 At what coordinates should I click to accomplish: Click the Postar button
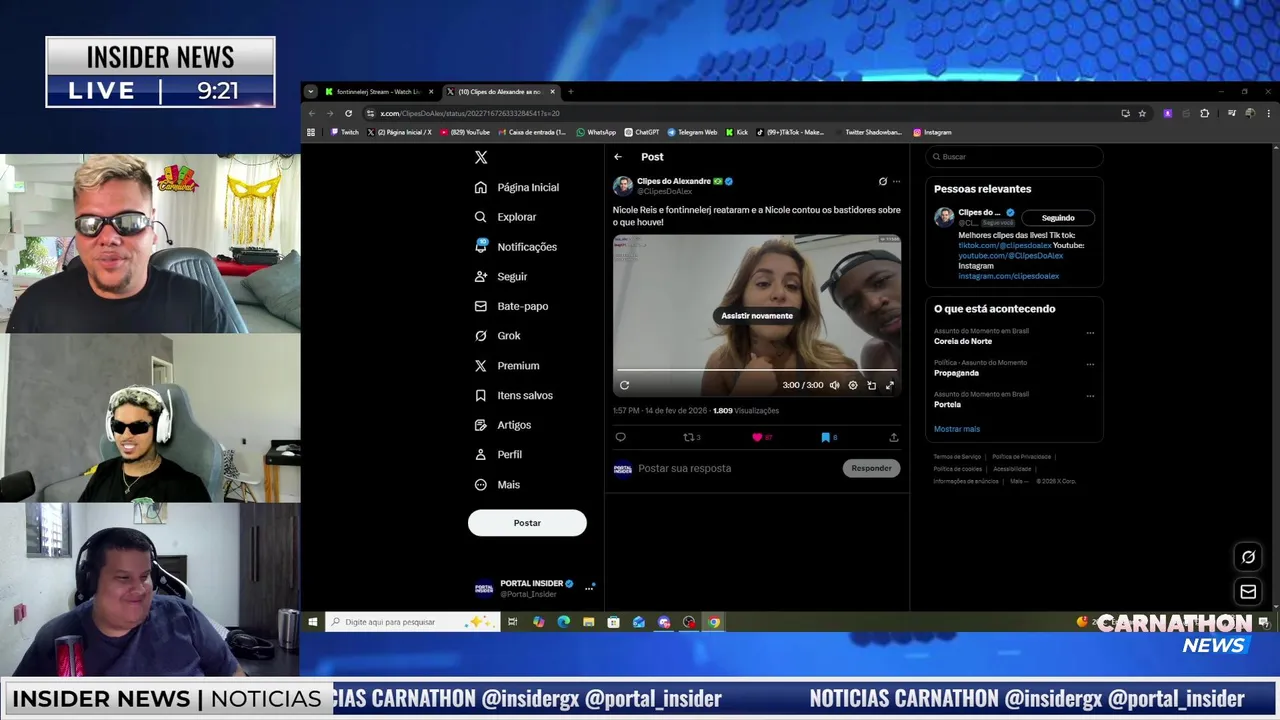(527, 523)
